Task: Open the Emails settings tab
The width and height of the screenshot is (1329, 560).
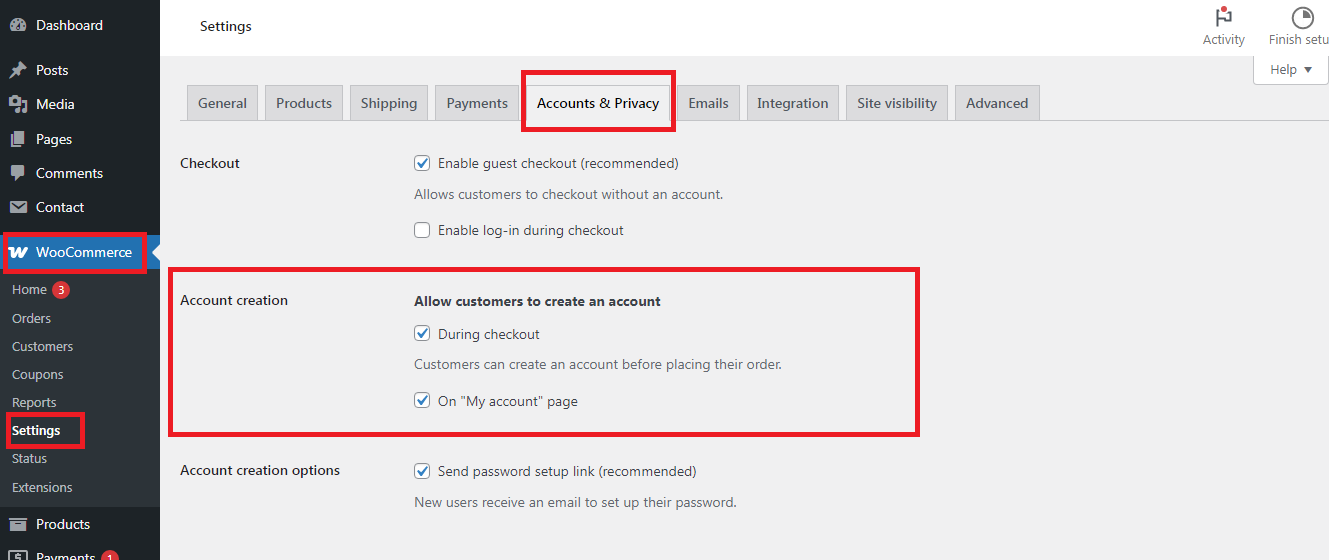Action: coord(708,103)
